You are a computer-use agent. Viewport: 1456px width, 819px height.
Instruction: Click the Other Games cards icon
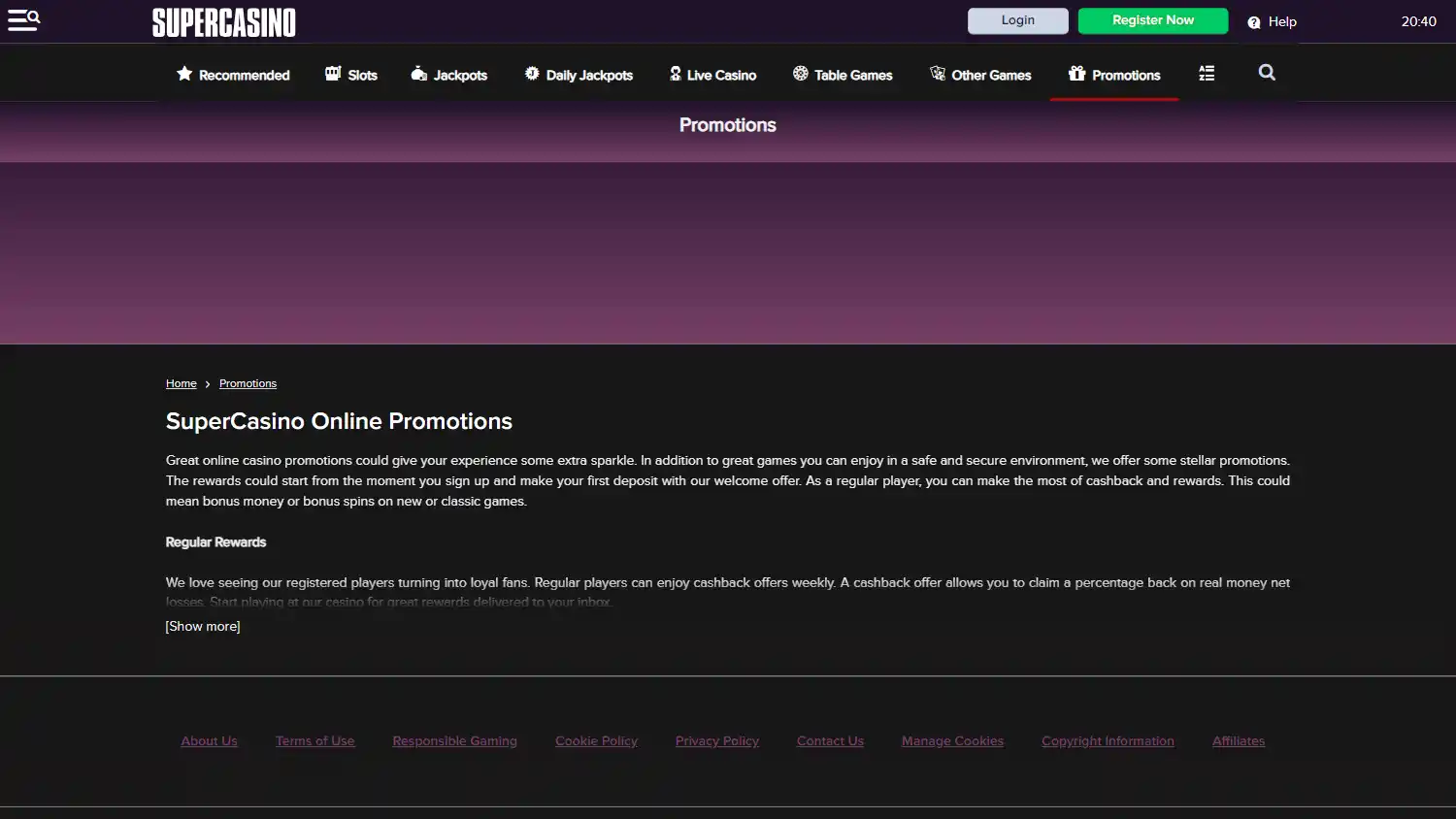point(938,74)
